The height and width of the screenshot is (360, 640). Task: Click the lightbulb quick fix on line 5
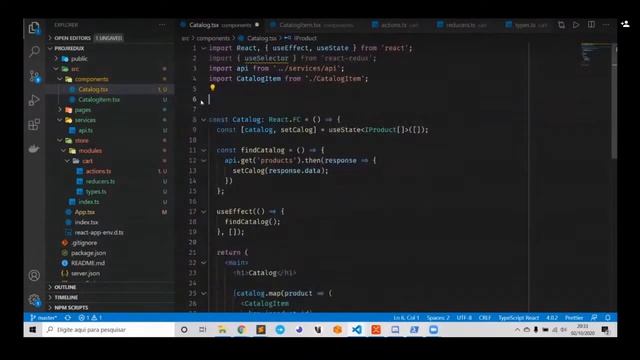[212, 87]
